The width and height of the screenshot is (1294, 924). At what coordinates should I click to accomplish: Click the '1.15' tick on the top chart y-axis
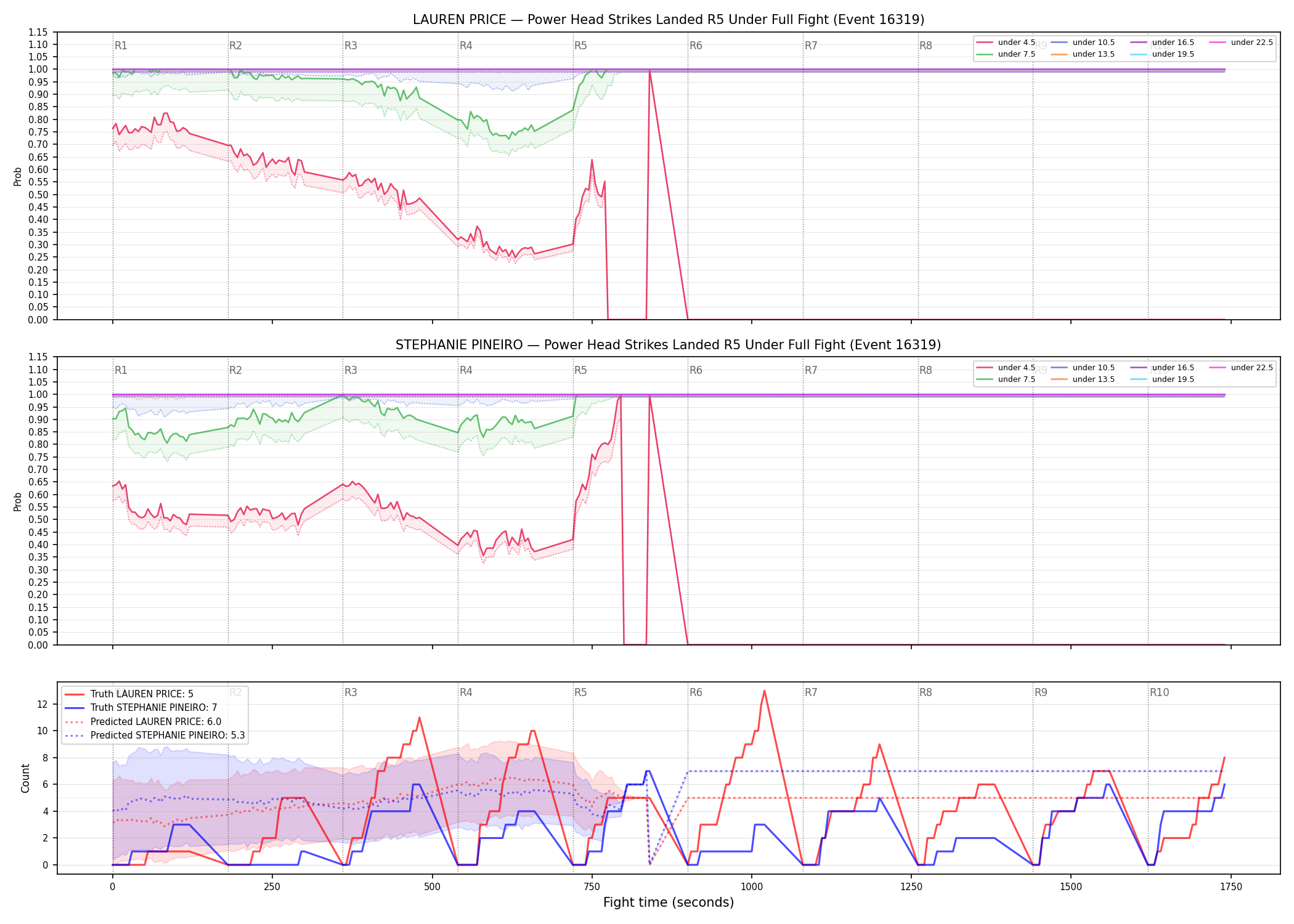(38, 32)
